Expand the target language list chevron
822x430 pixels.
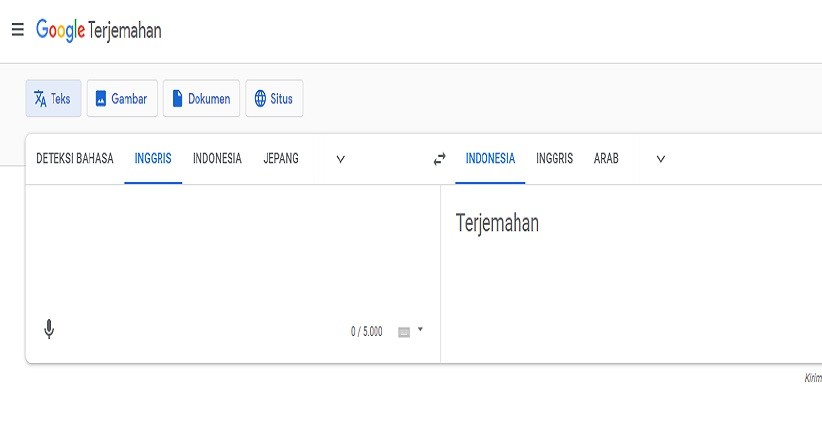(x=660, y=159)
